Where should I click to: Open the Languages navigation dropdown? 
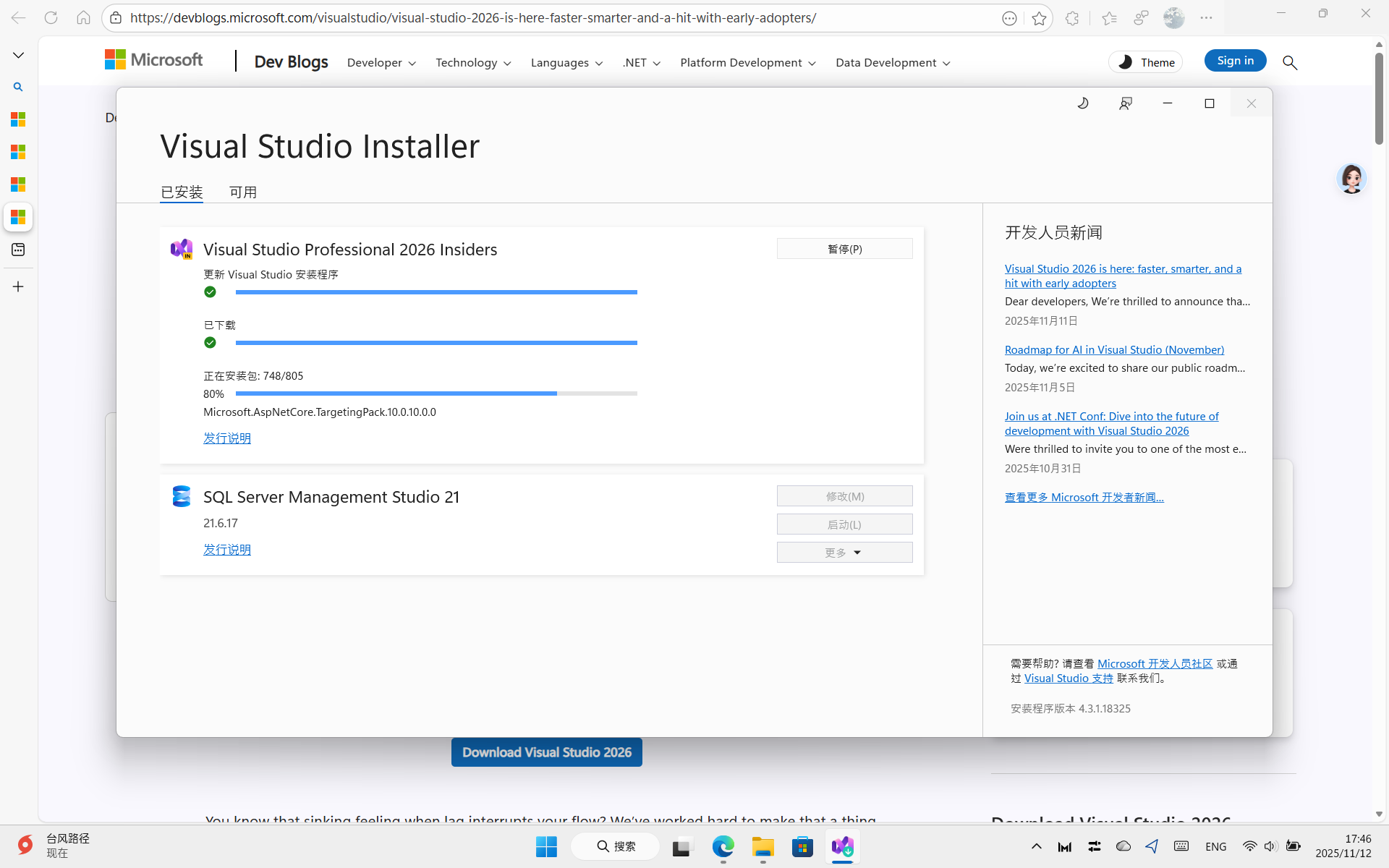tap(566, 63)
